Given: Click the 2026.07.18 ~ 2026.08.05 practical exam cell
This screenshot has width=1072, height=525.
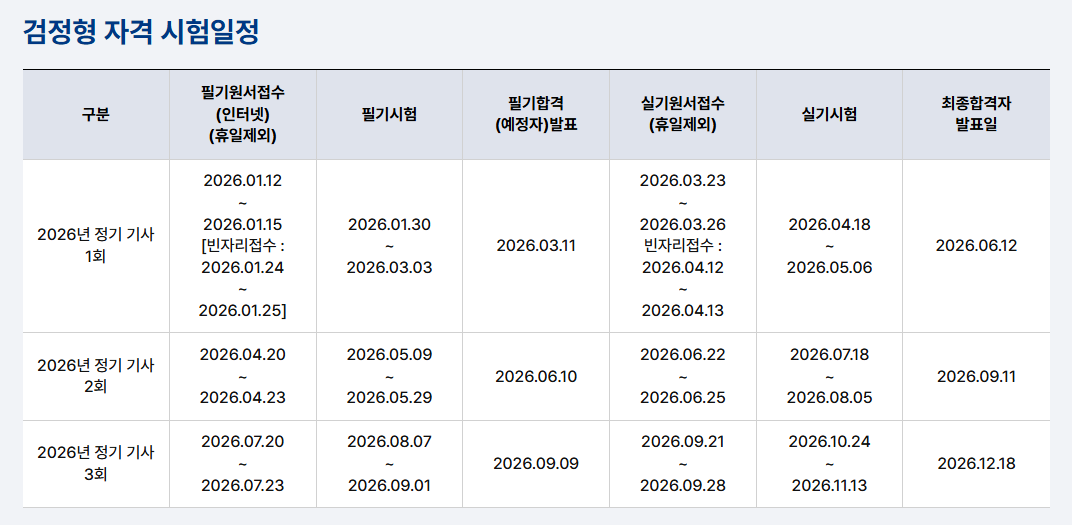Looking at the screenshot, I should coord(829,377).
